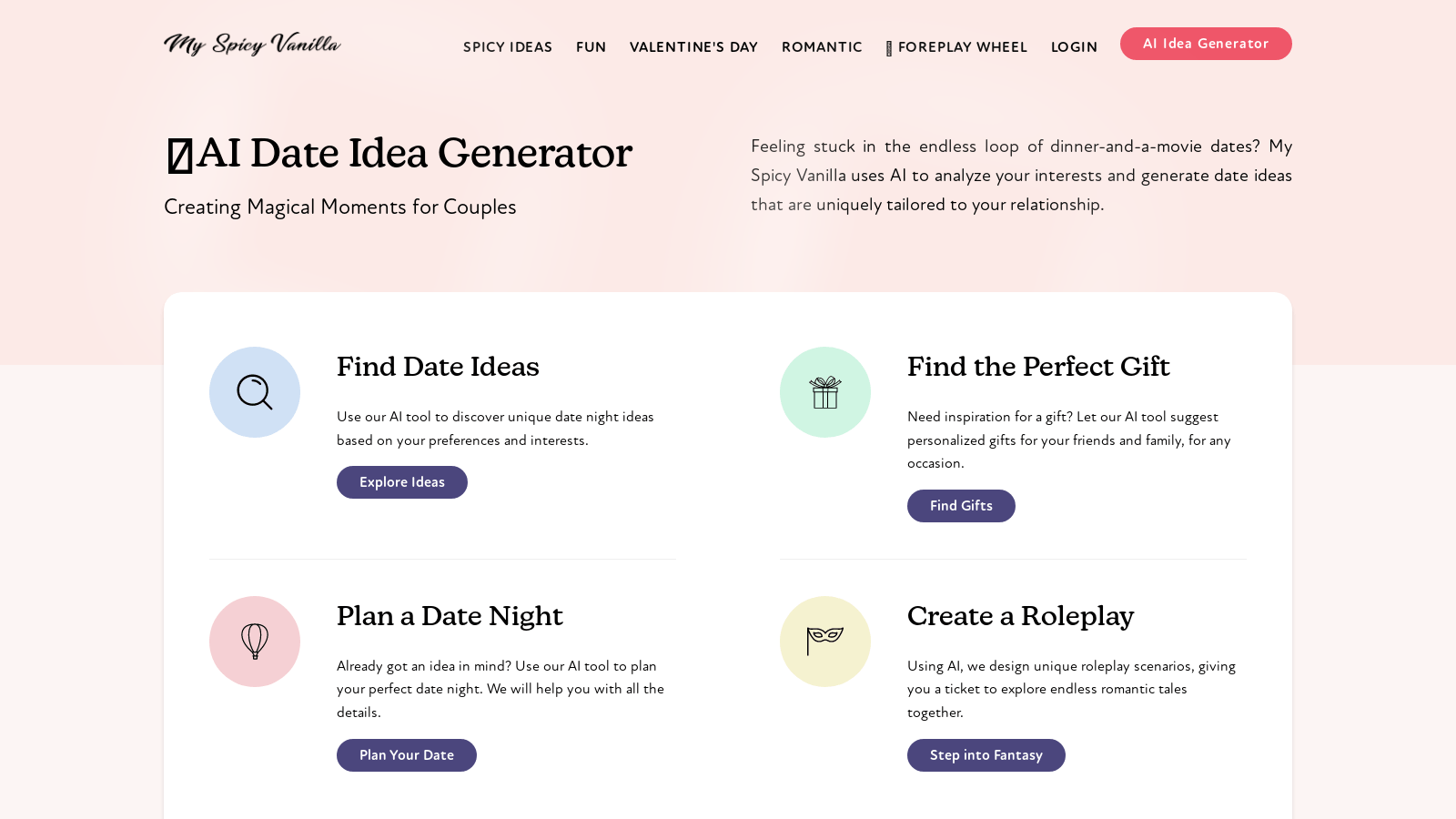The height and width of the screenshot is (819, 1456).
Task: Click the Find Gifts button
Action: [x=961, y=506]
